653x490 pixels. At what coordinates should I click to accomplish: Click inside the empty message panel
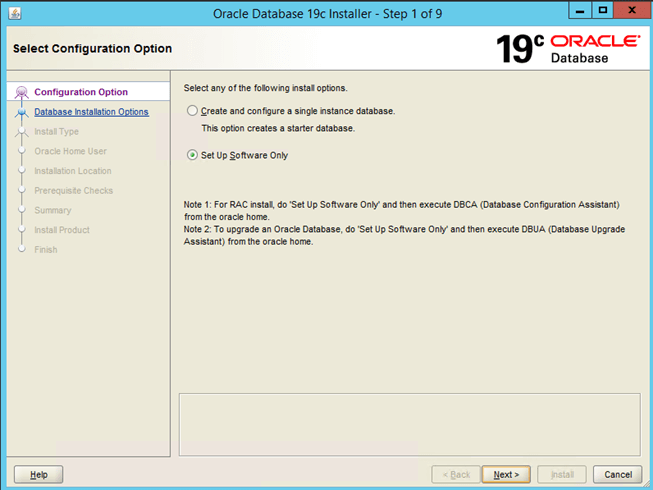coord(408,424)
